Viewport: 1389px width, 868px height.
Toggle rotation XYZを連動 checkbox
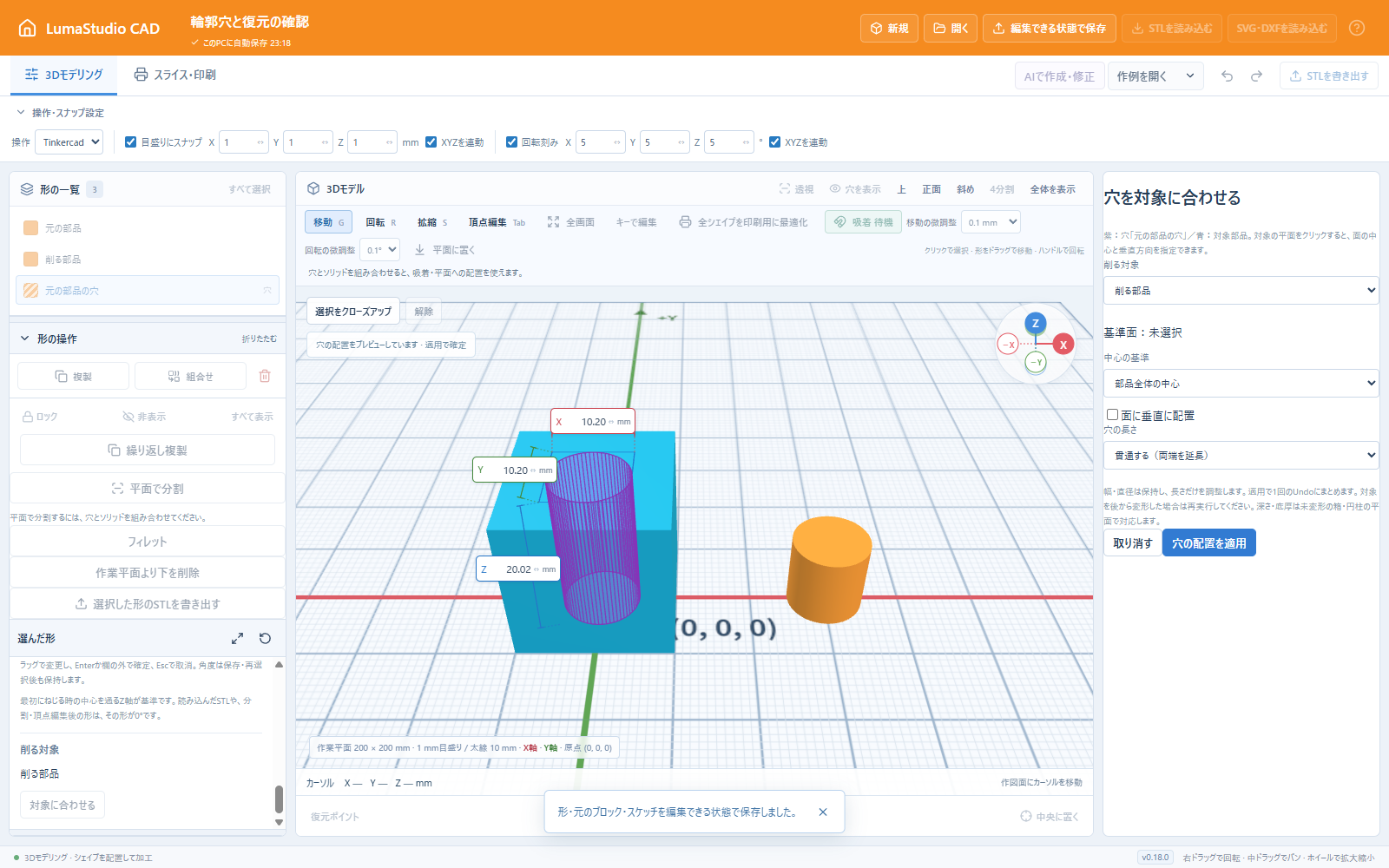coord(775,142)
